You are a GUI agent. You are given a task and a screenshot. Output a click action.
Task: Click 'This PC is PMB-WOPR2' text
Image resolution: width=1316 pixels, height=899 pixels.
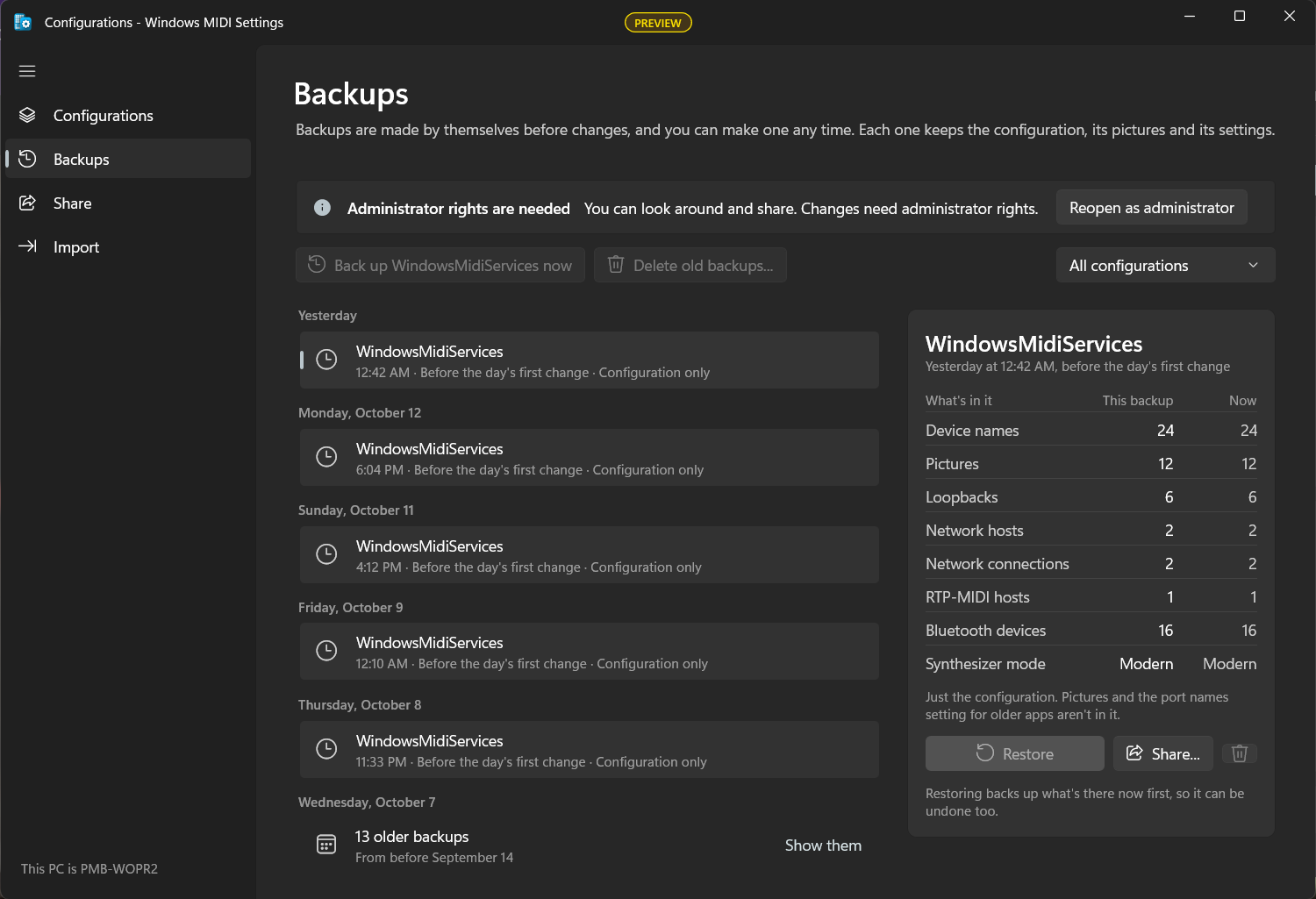(x=89, y=869)
